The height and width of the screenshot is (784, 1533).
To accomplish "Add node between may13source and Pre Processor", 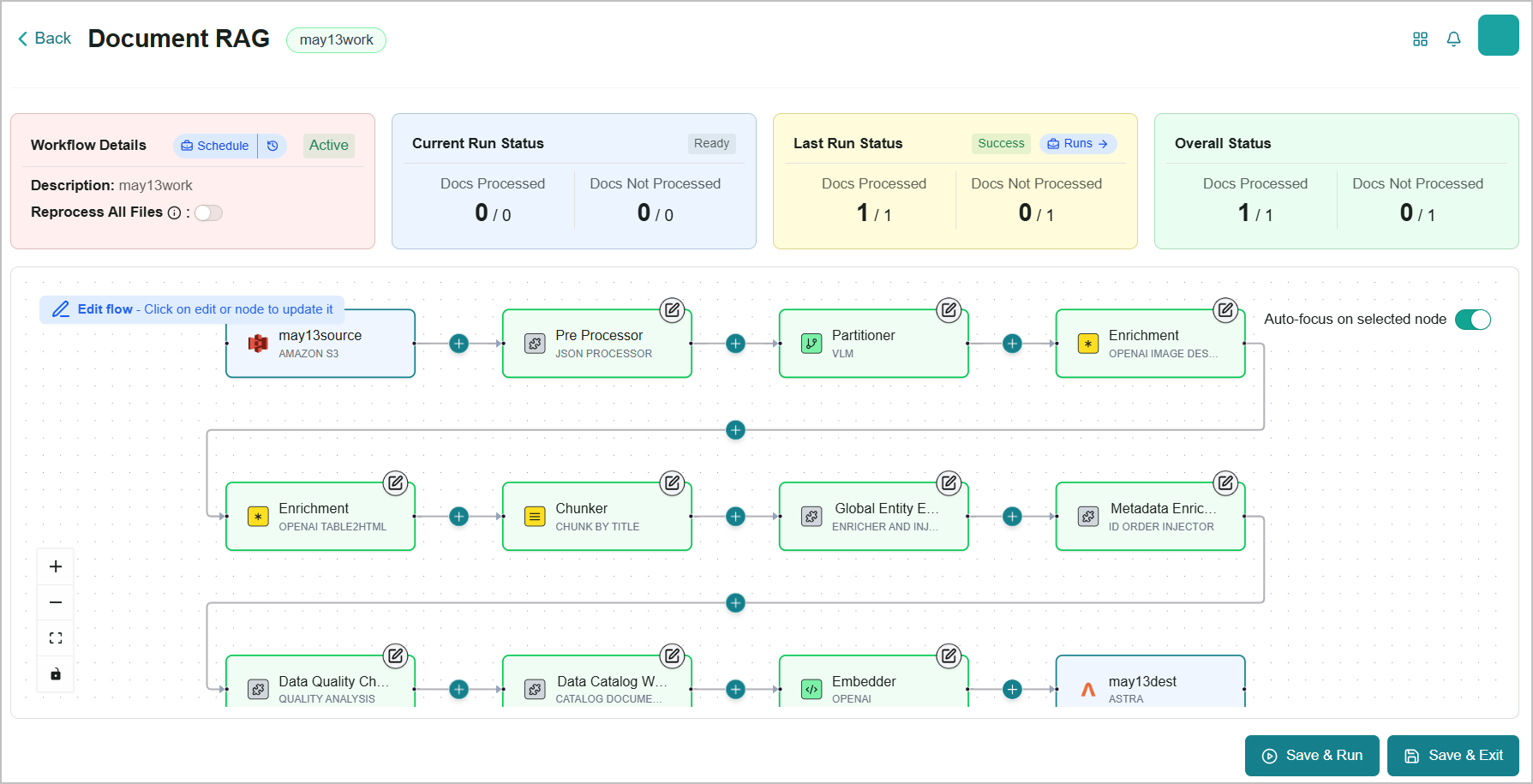I will [x=459, y=344].
